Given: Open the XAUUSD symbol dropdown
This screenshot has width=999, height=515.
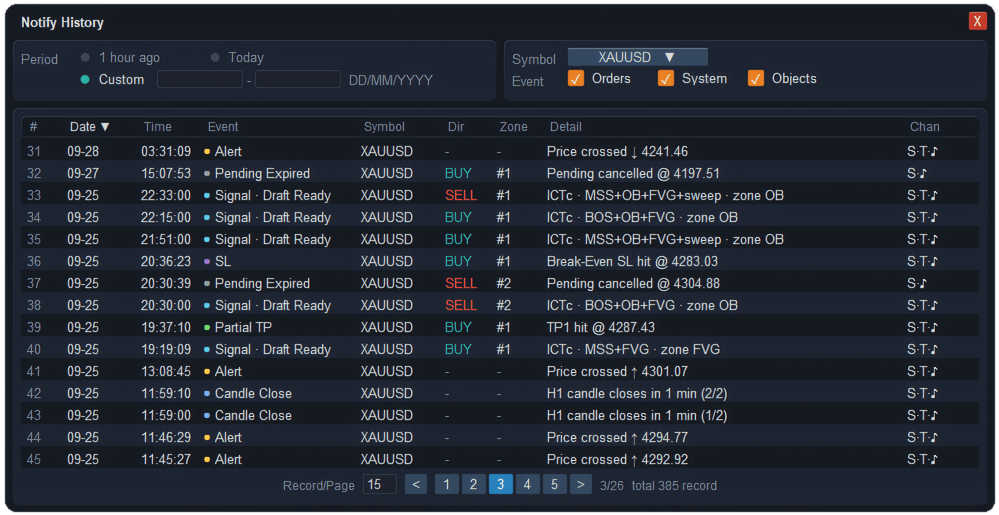Looking at the screenshot, I should [637, 57].
